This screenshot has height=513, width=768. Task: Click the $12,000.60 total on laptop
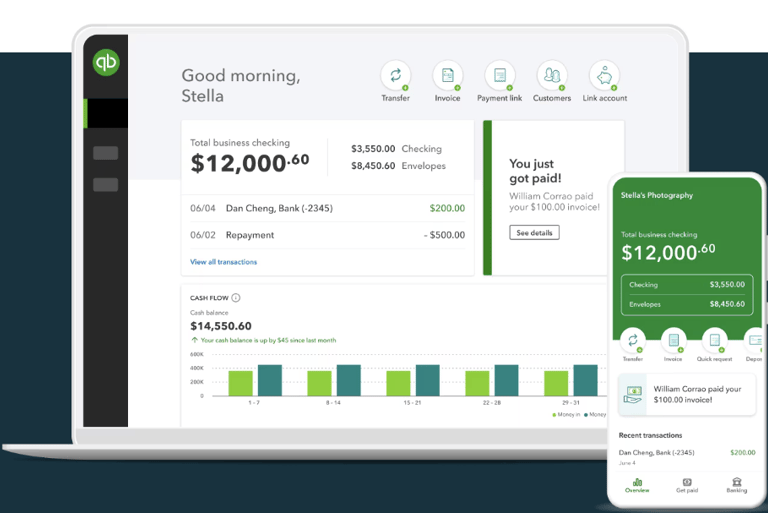[250, 163]
